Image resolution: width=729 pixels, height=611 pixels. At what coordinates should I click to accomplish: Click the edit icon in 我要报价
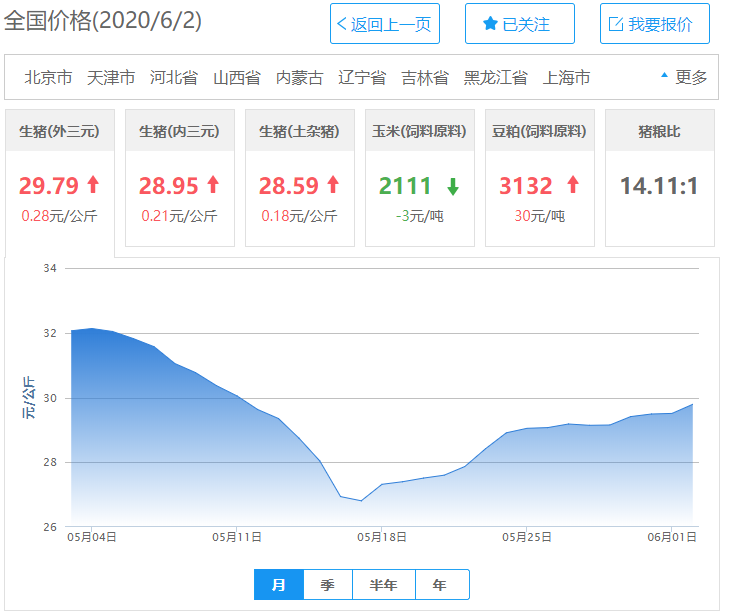(x=616, y=24)
